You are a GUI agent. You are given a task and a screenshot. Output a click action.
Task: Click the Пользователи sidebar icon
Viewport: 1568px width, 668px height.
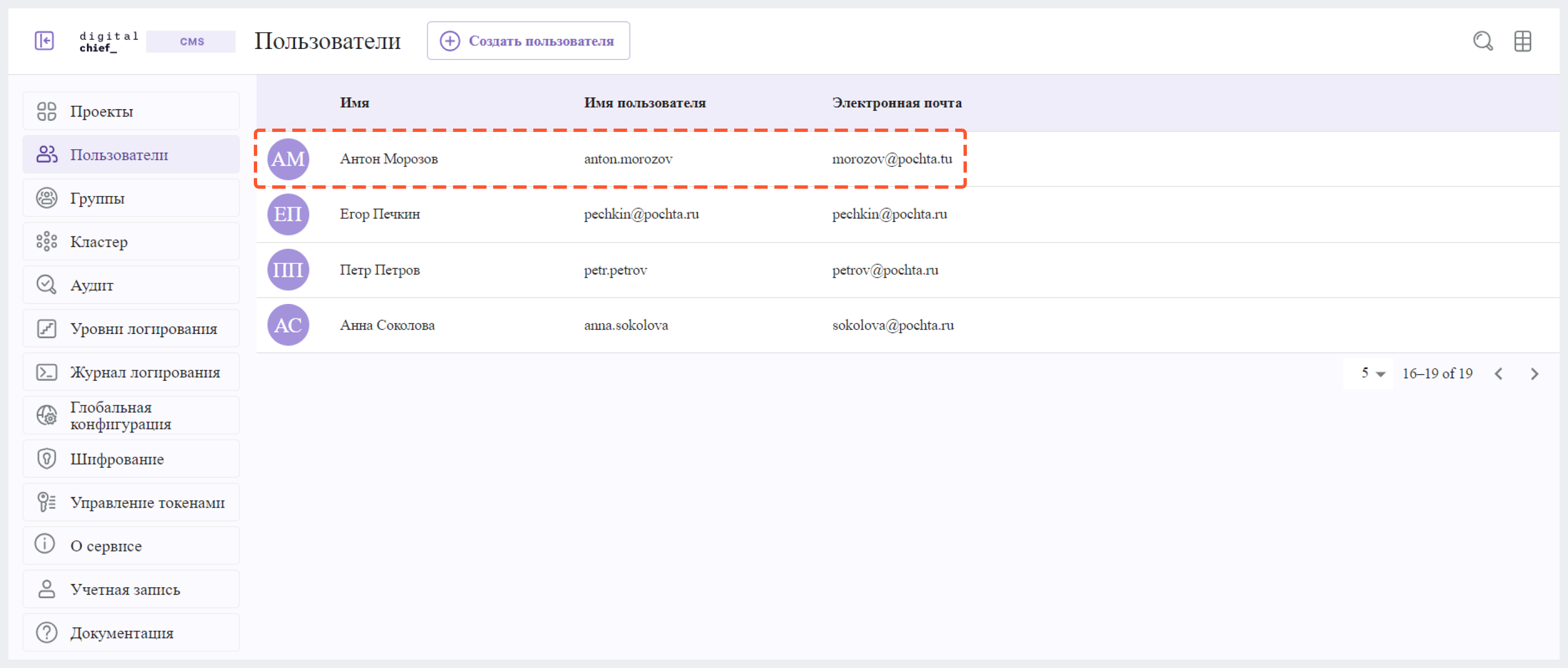[46, 155]
